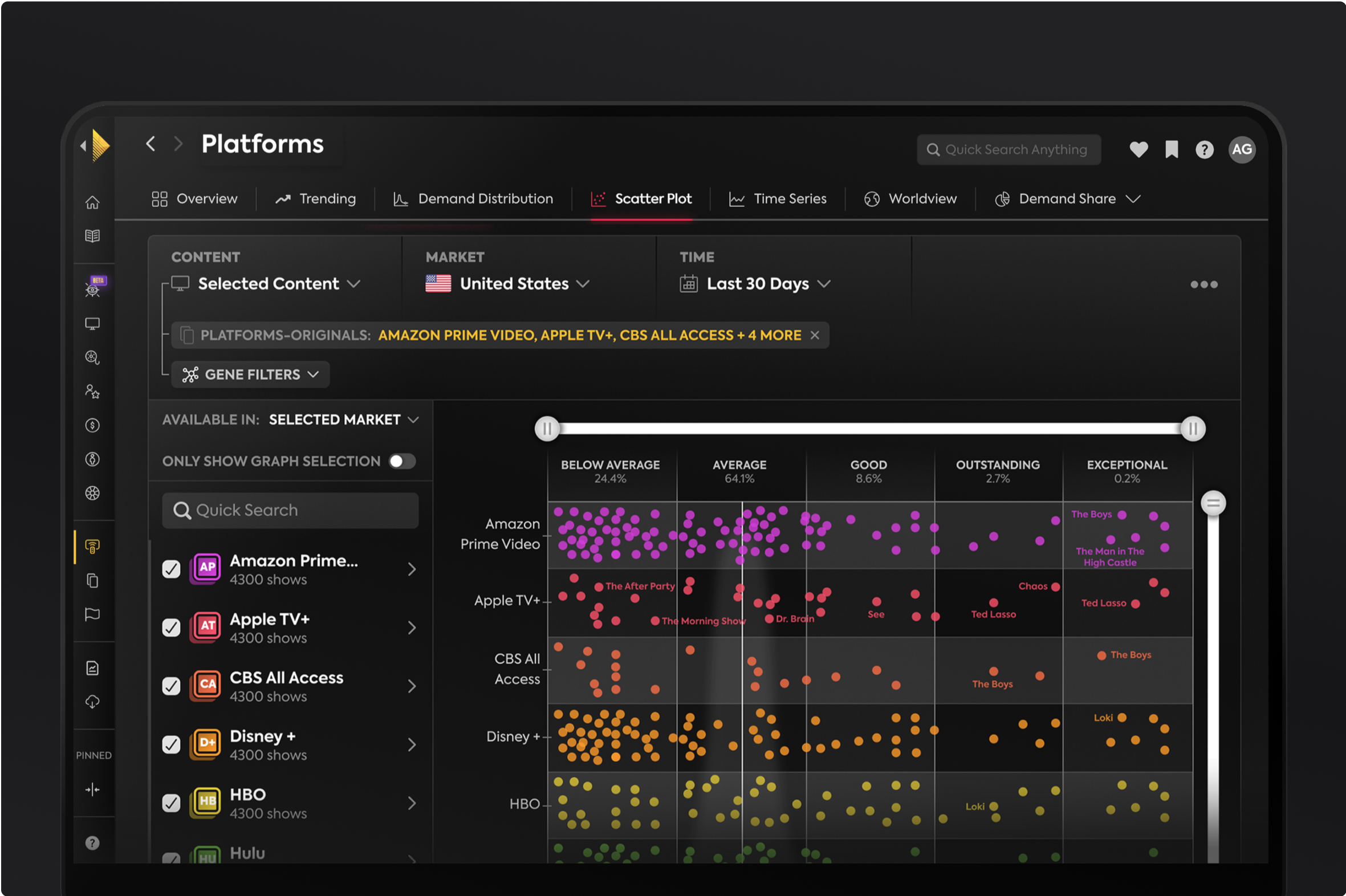Remove the Platforms-Originals filter with X

tap(815, 335)
